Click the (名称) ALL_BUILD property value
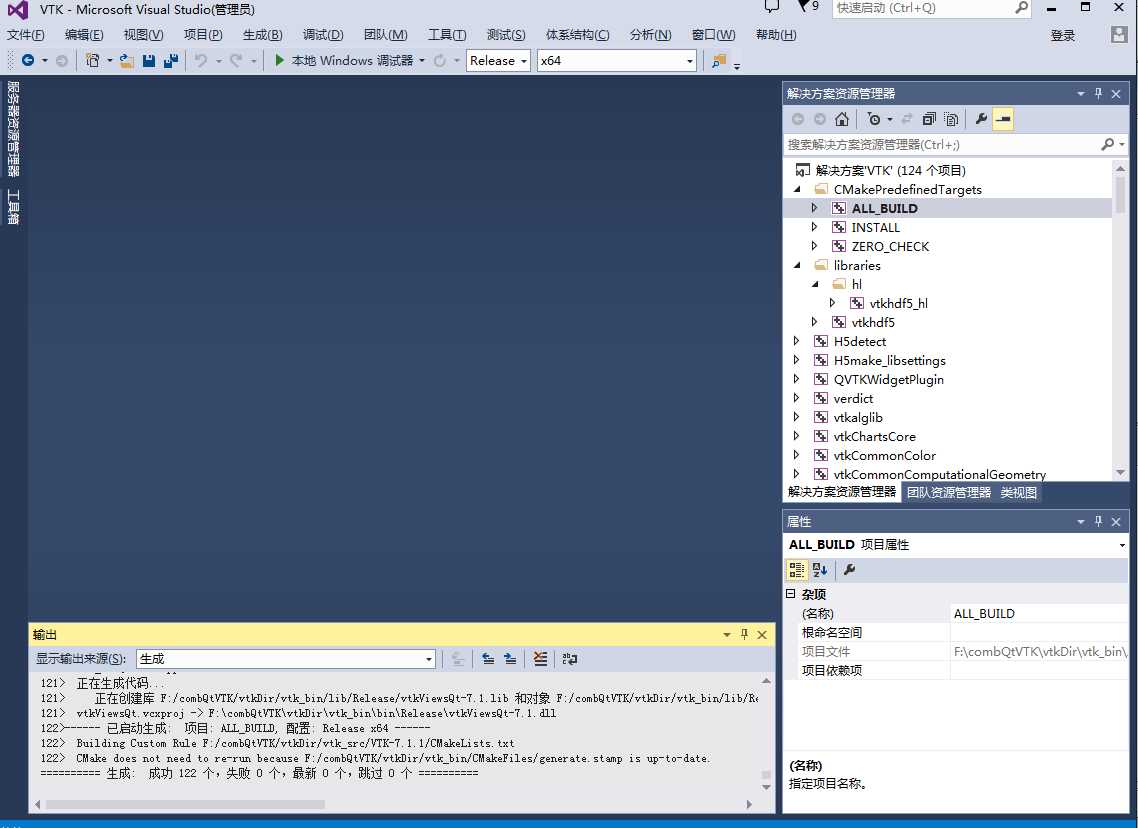 click(1039, 614)
